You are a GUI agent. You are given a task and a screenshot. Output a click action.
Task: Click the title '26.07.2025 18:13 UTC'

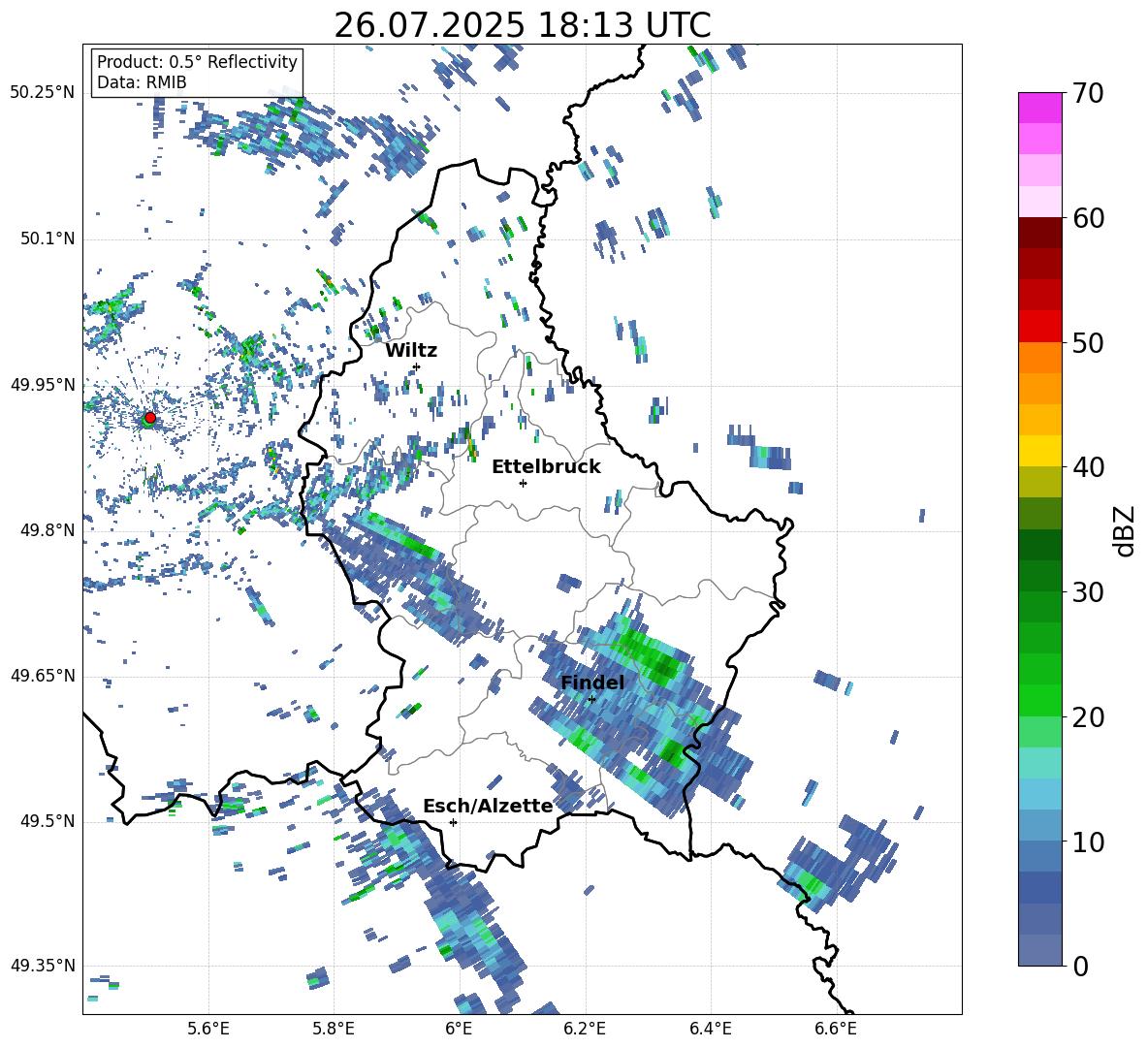(523, 25)
